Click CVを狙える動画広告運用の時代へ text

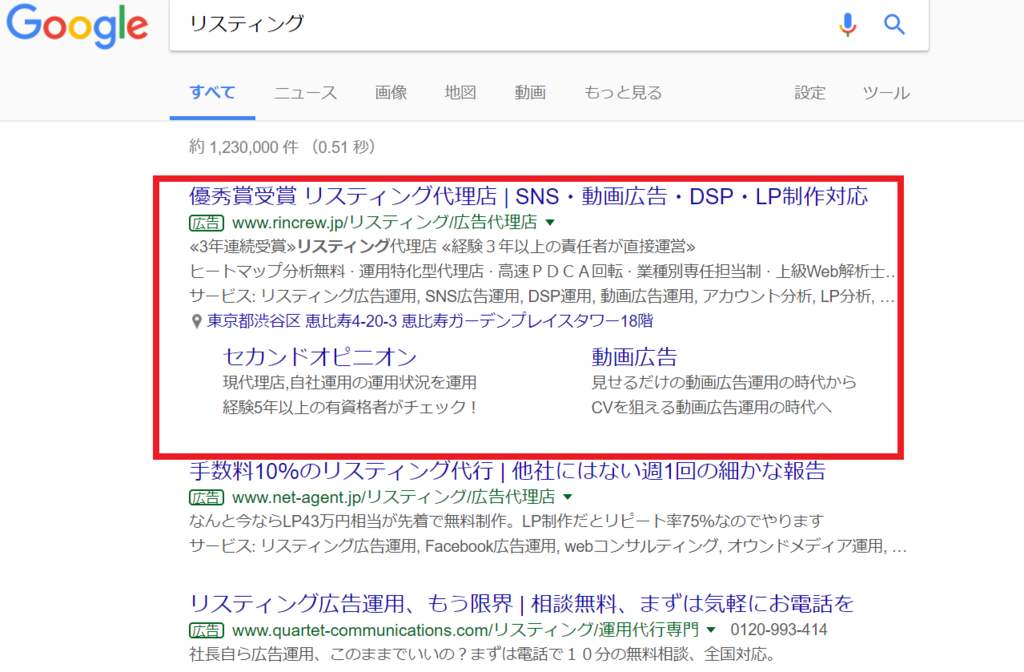711,408
